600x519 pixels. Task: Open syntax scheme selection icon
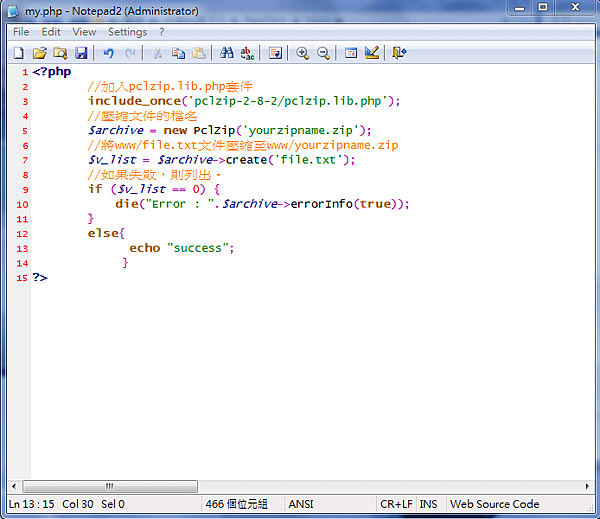point(351,53)
